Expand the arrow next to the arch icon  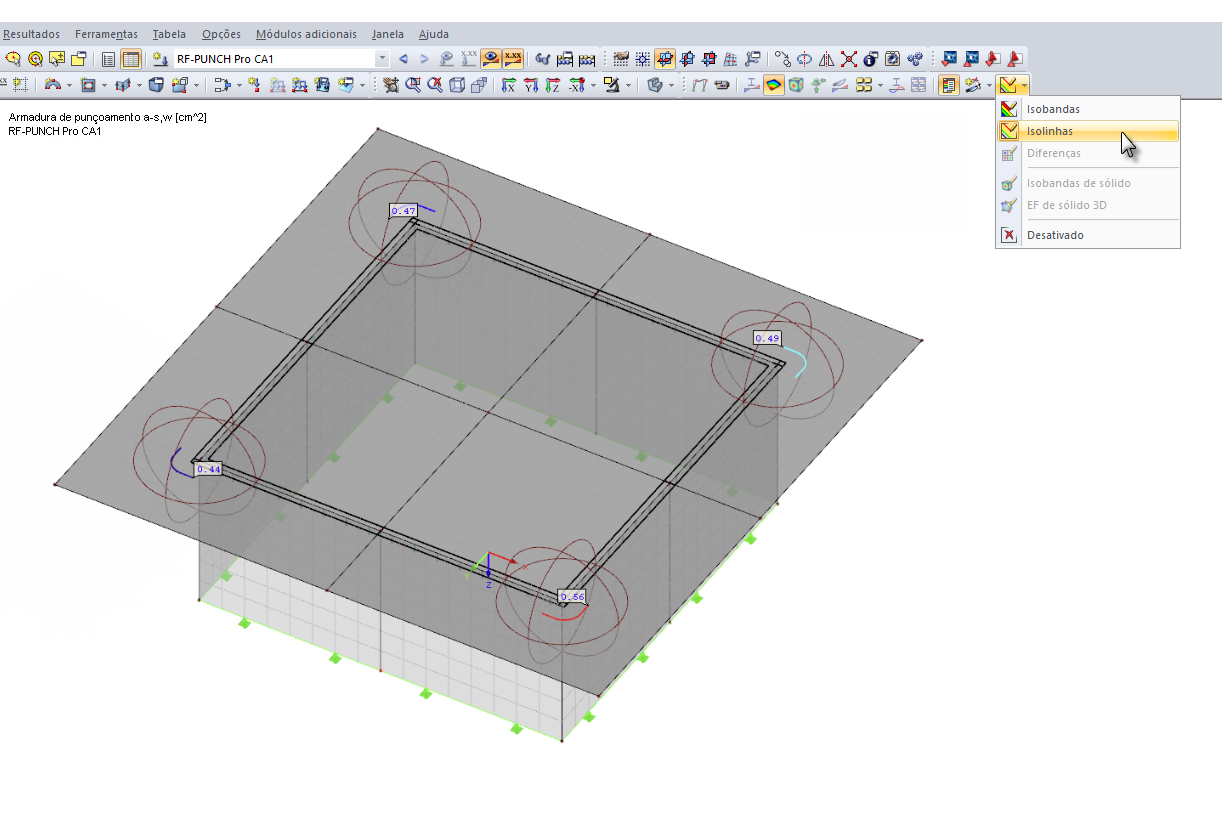coord(69,85)
